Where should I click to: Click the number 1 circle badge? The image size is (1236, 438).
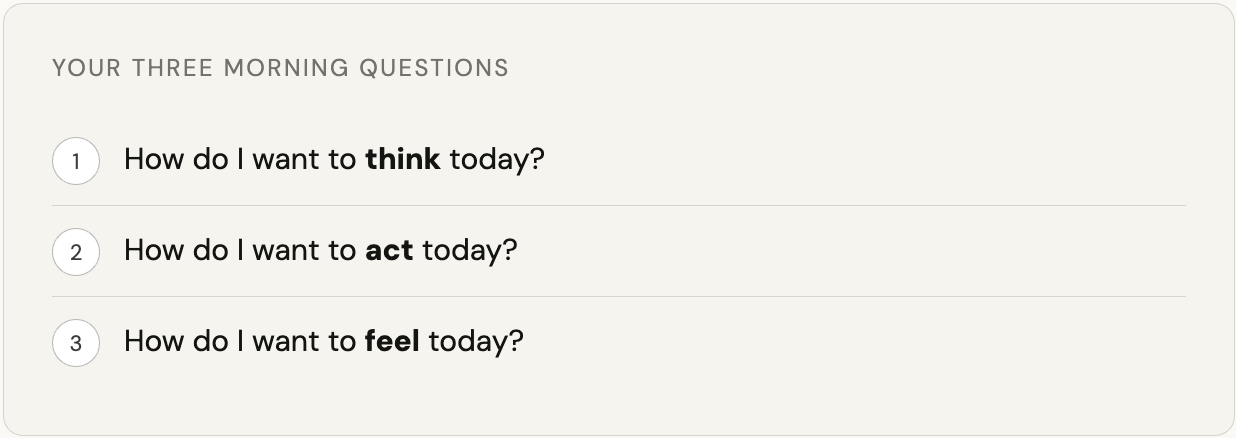(x=76, y=161)
